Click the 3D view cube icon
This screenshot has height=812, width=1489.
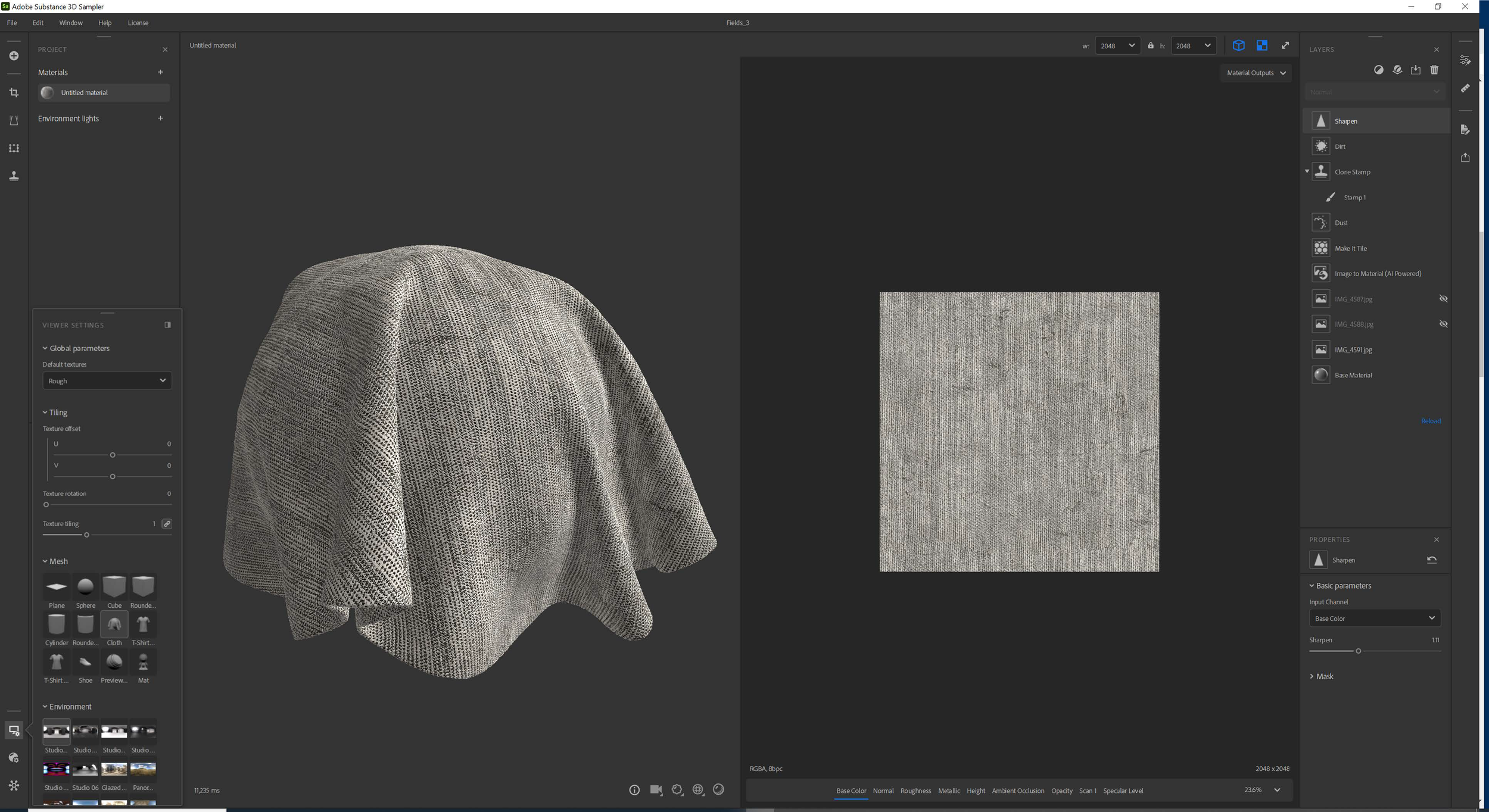point(1238,46)
